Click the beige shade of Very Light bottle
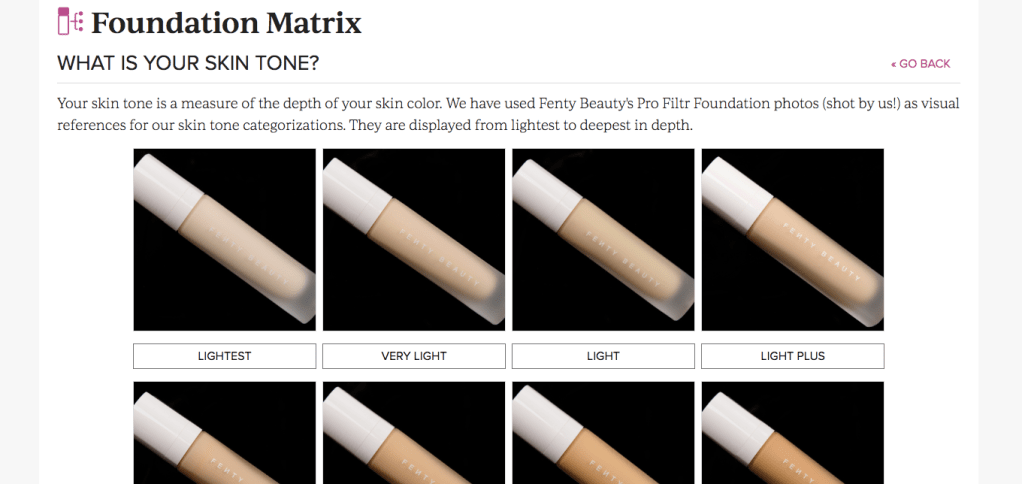This screenshot has width=1022, height=484. tap(428, 255)
